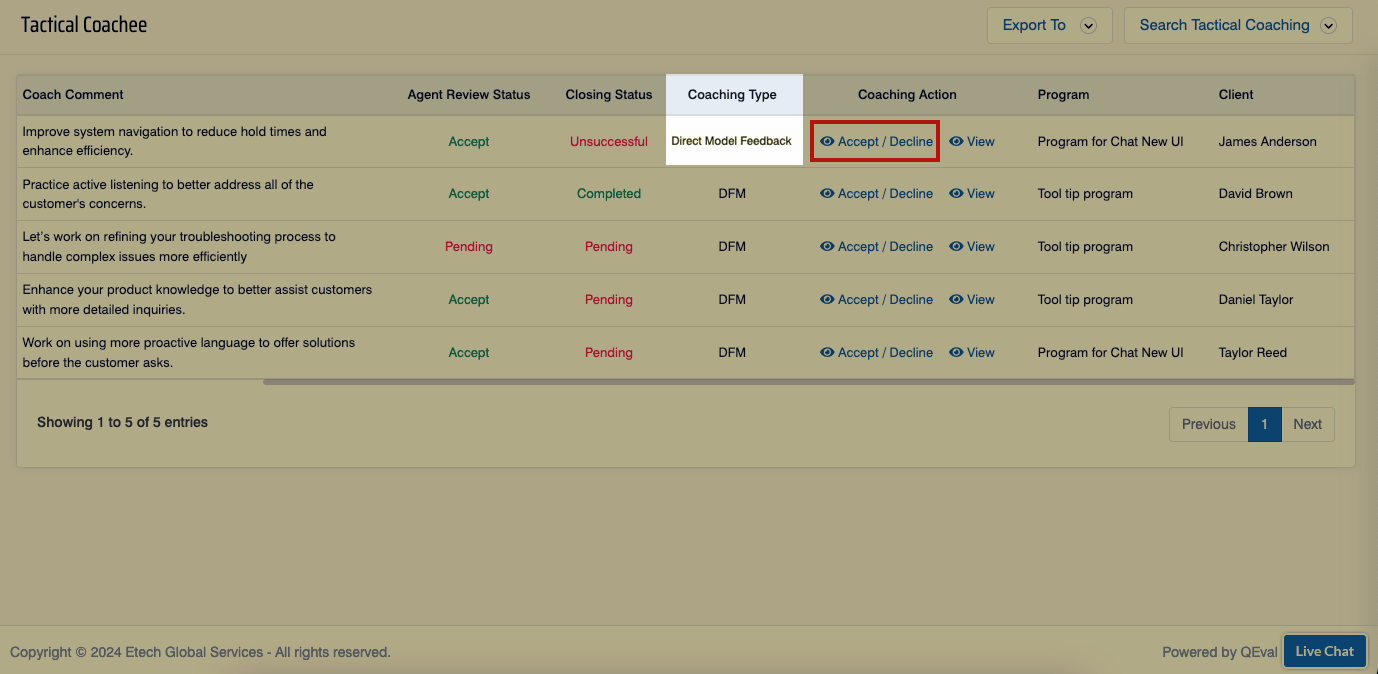Sort by Closing Status column header

(x=608, y=95)
